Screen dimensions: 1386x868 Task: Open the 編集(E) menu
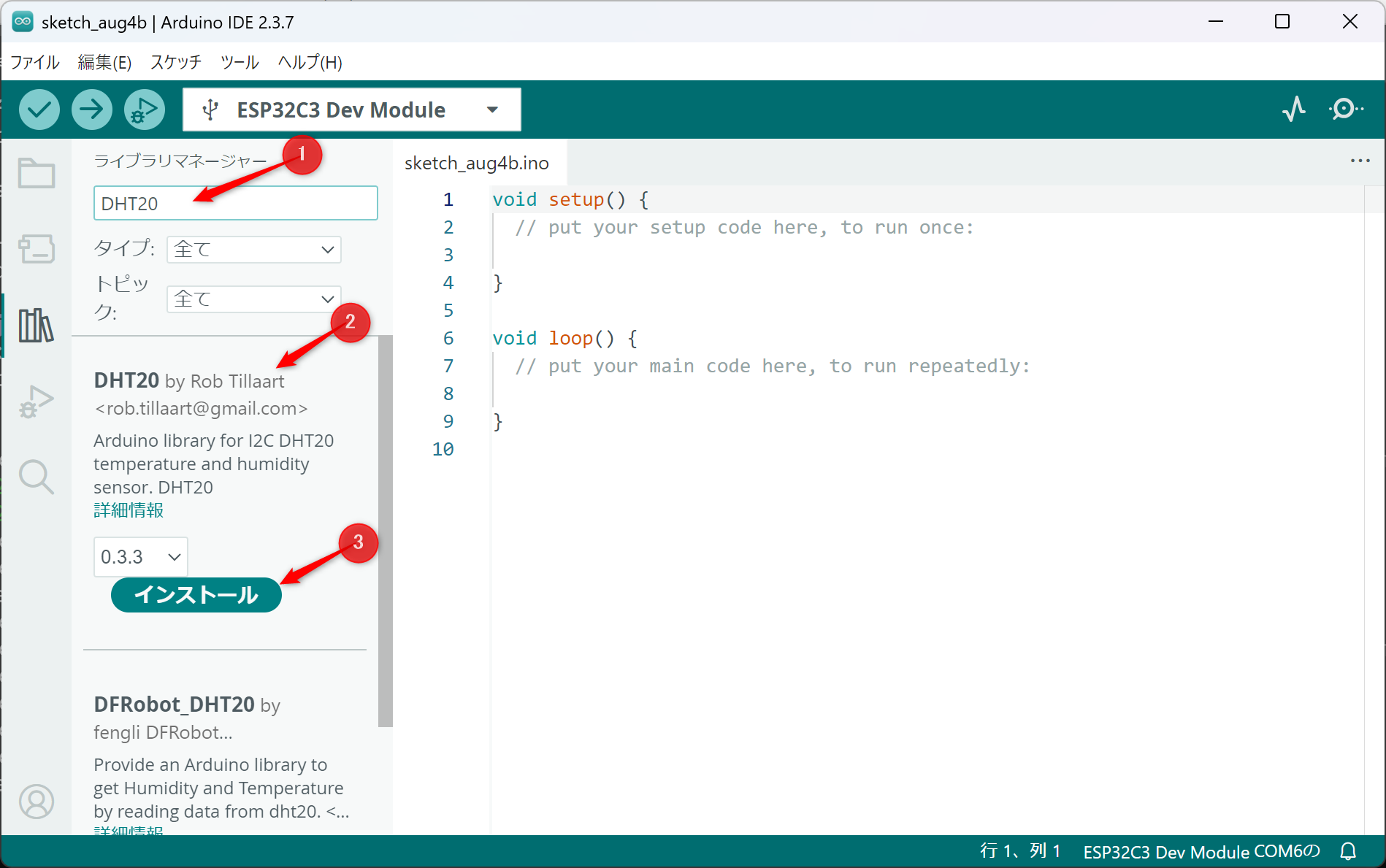[104, 62]
